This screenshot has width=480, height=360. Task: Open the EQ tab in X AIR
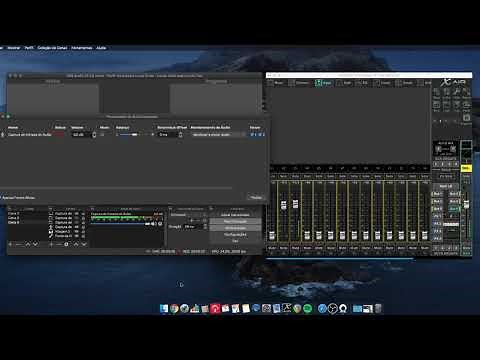click(x=362, y=83)
